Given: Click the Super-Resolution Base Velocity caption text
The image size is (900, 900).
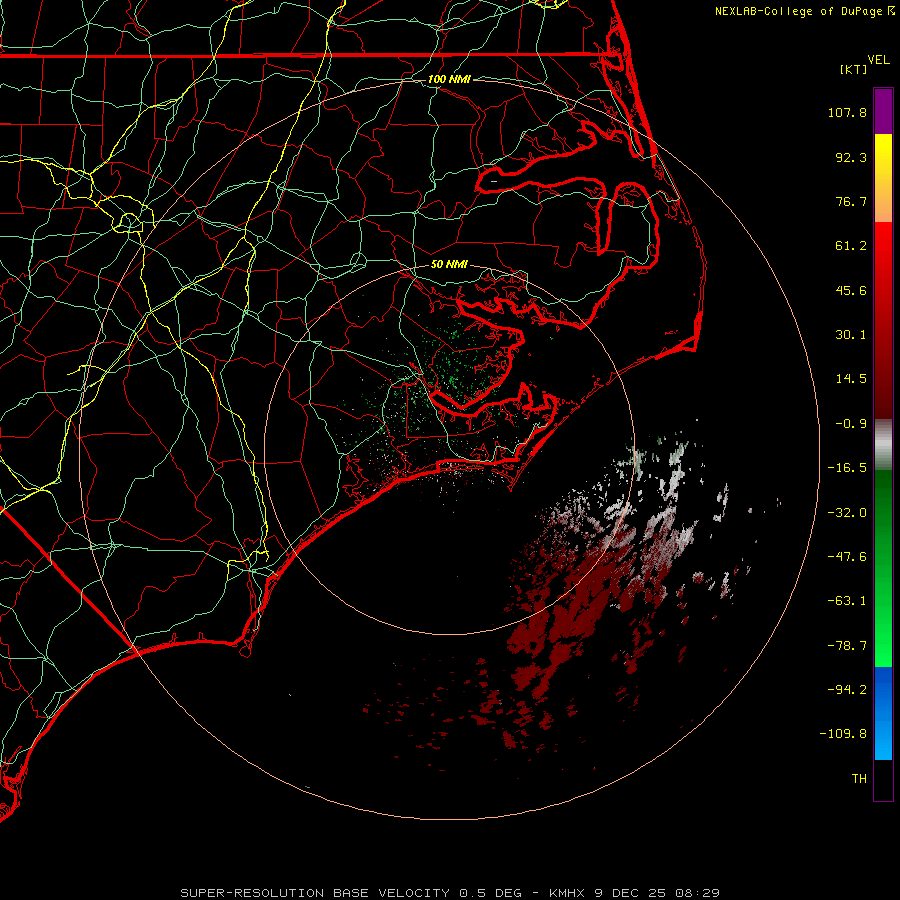Looking at the screenshot, I should coord(315,893).
